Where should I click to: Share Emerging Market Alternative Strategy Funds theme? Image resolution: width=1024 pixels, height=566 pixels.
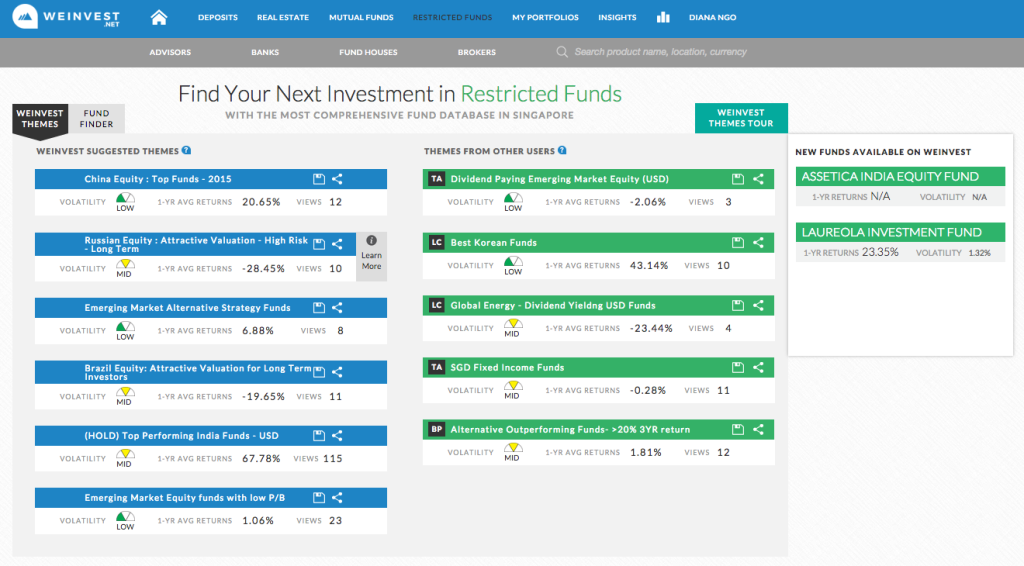point(337,307)
